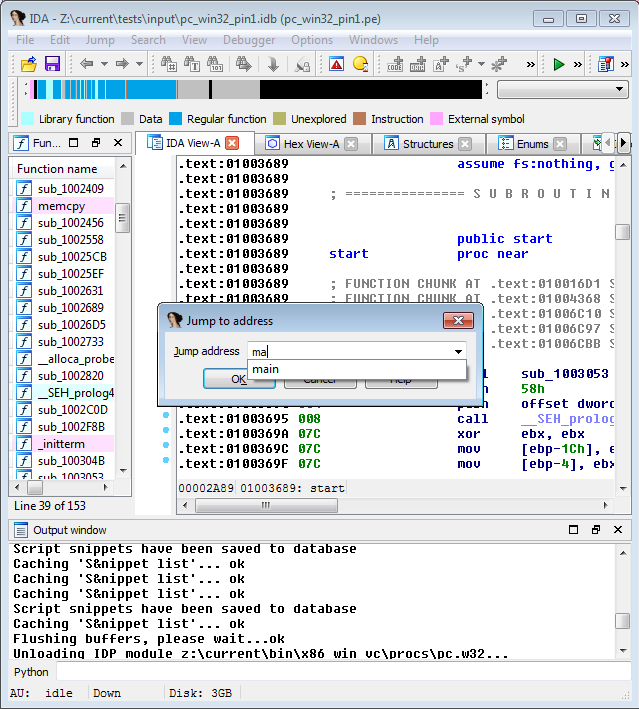The width and height of the screenshot is (639, 709).
Task: Switch to Structures tab
Action: 427,144
